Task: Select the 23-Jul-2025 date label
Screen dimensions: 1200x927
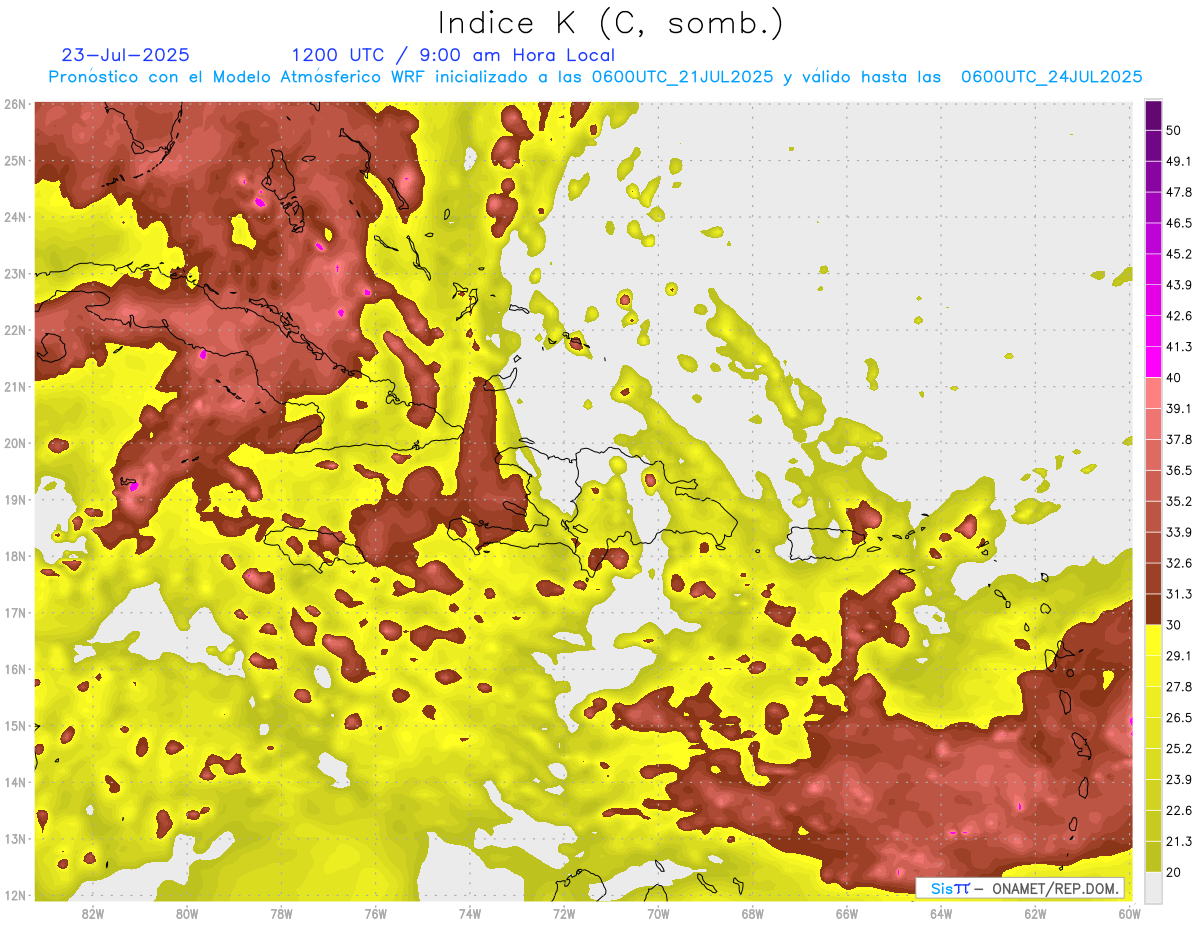Action: click(x=125, y=55)
